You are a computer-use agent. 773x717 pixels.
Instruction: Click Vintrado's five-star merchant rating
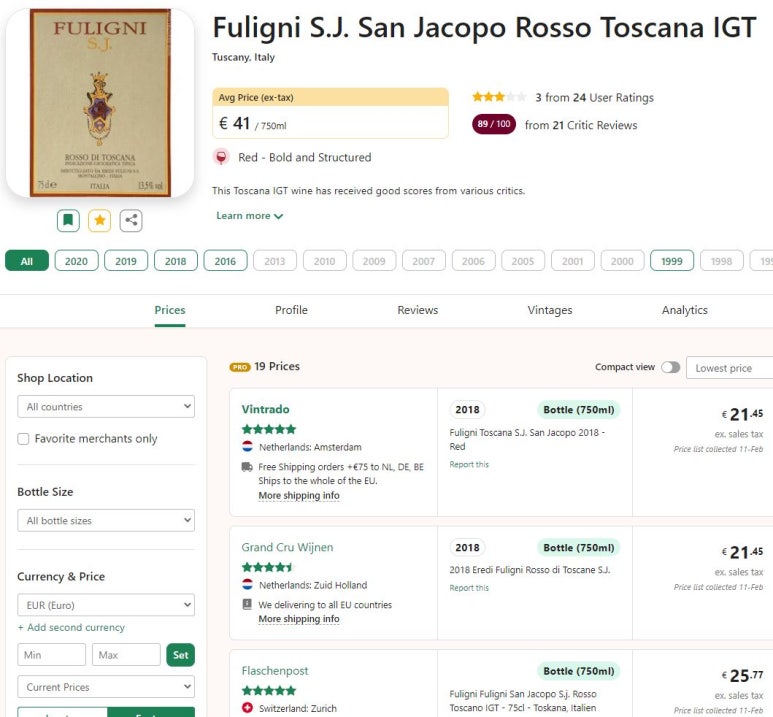coord(269,429)
